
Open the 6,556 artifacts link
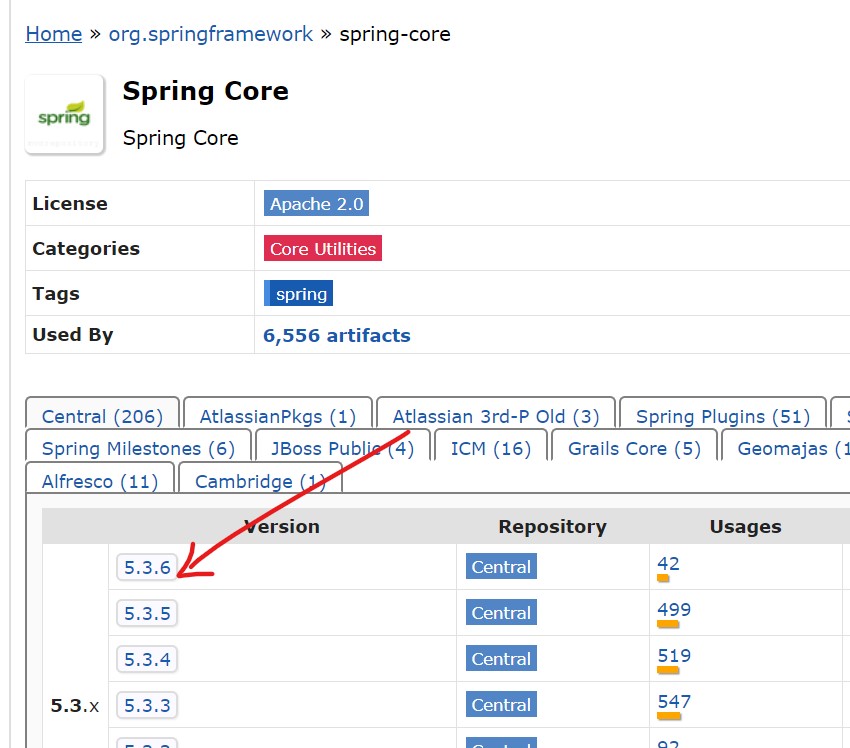[337, 336]
